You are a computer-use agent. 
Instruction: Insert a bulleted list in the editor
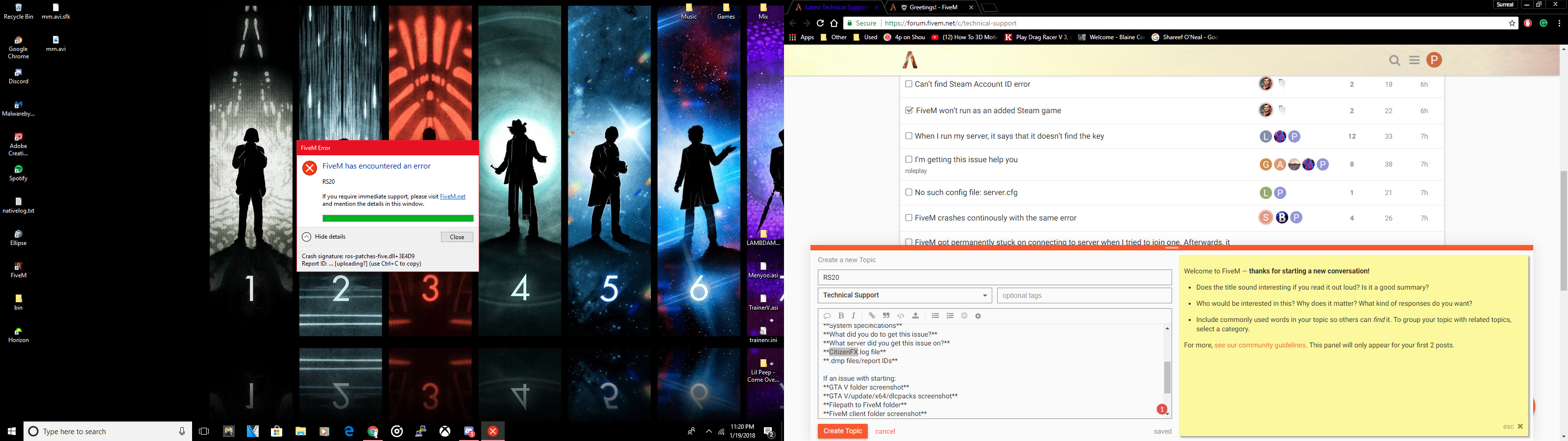[x=935, y=316]
